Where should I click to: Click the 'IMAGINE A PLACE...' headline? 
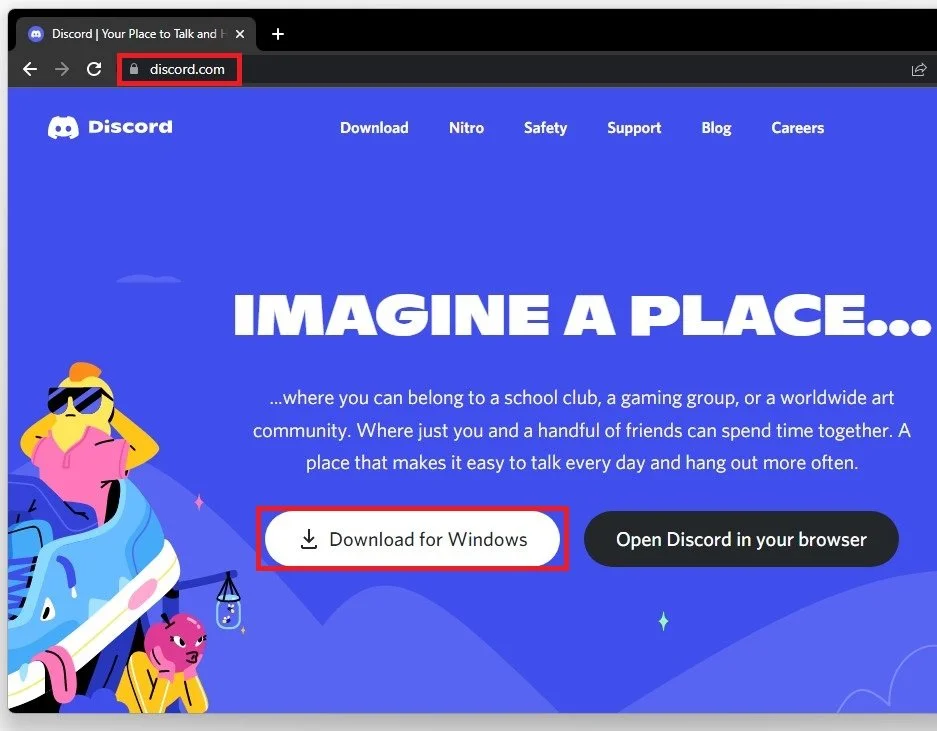pyautogui.click(x=581, y=314)
